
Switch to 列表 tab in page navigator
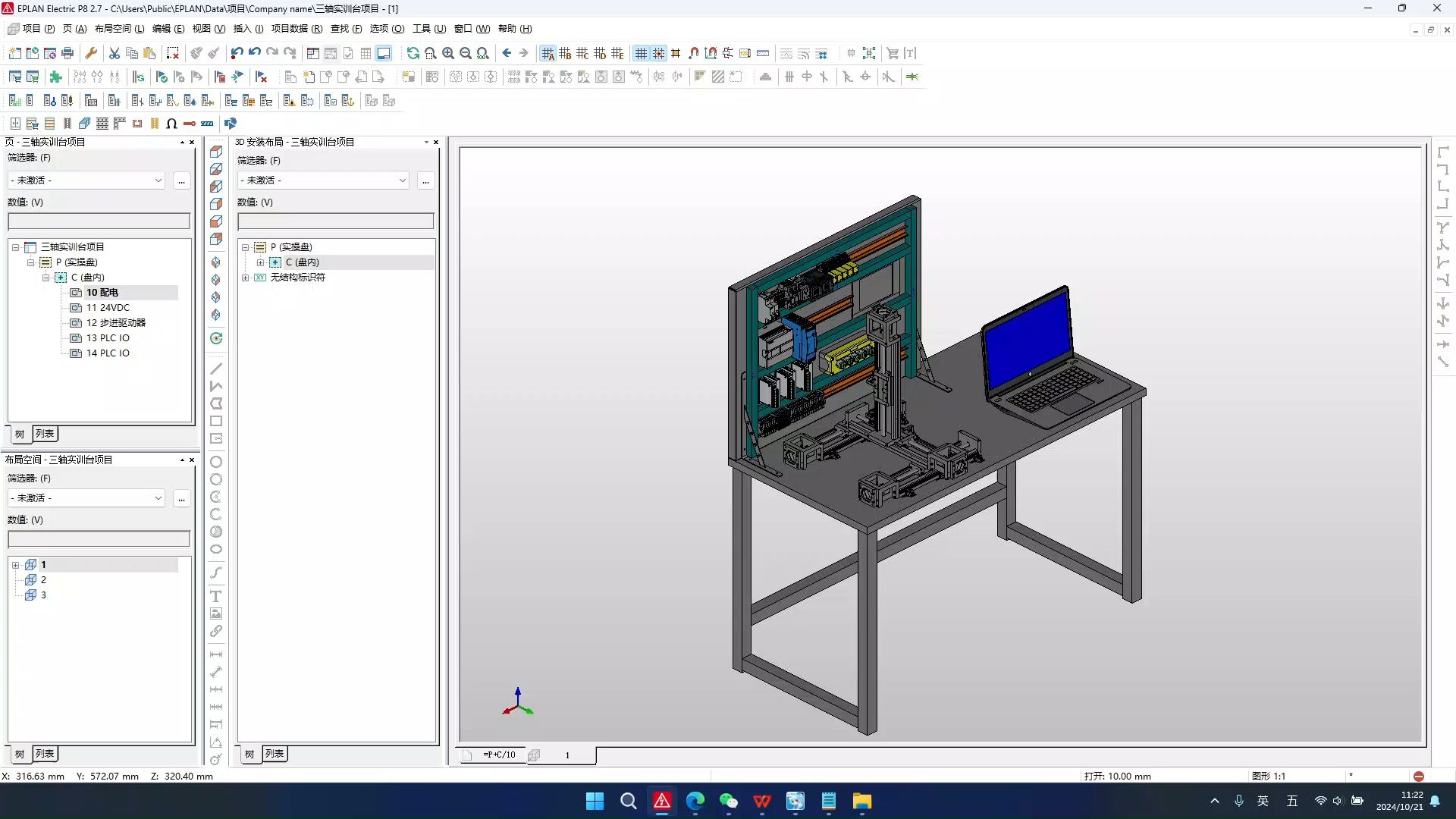click(x=45, y=434)
